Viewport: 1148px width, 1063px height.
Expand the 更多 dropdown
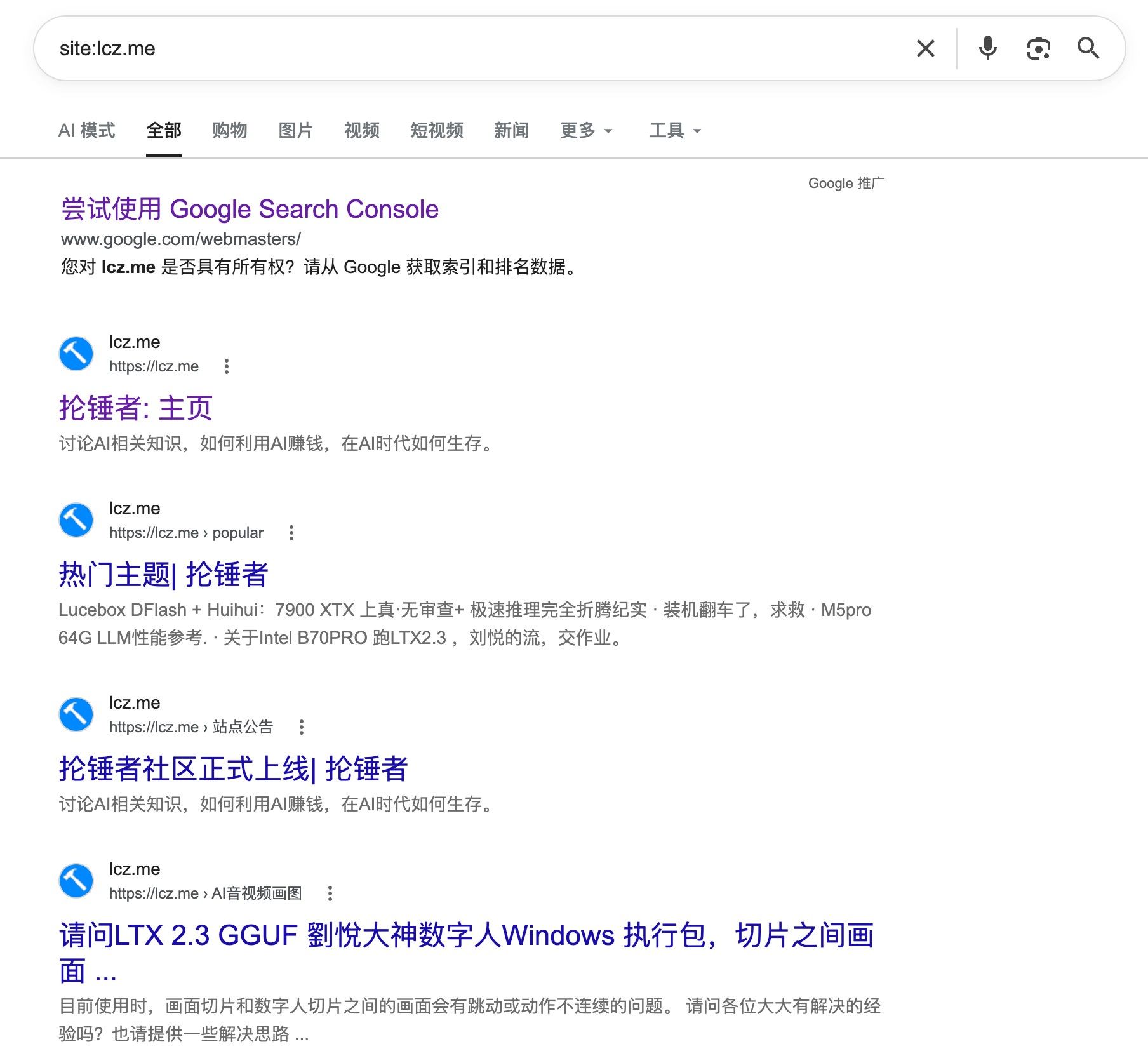pos(586,131)
